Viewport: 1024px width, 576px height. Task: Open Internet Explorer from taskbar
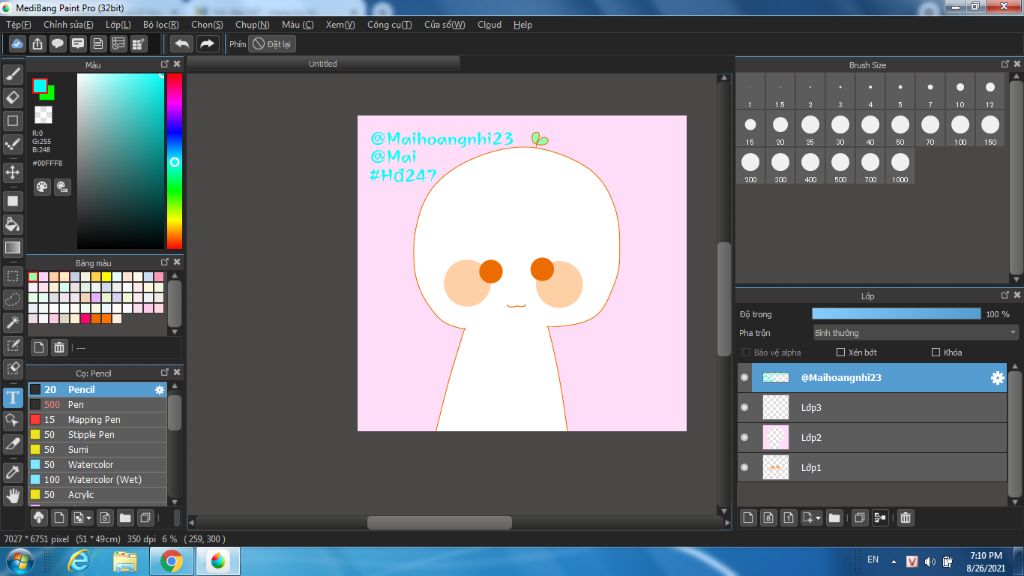79,562
